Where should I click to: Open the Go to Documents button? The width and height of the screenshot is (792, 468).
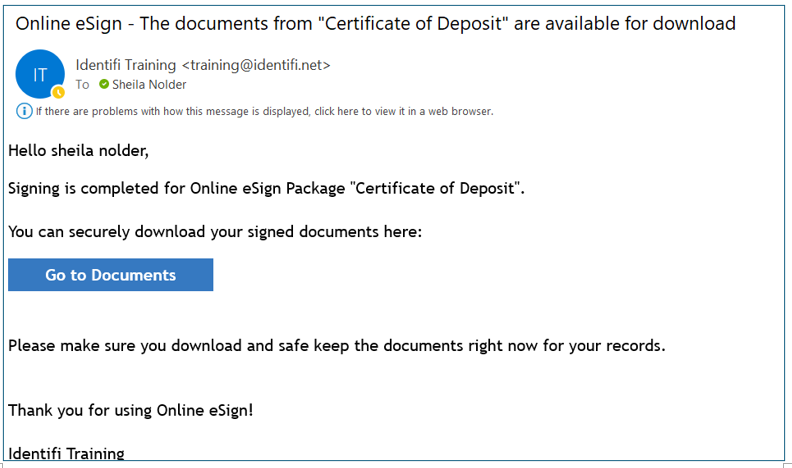point(111,275)
